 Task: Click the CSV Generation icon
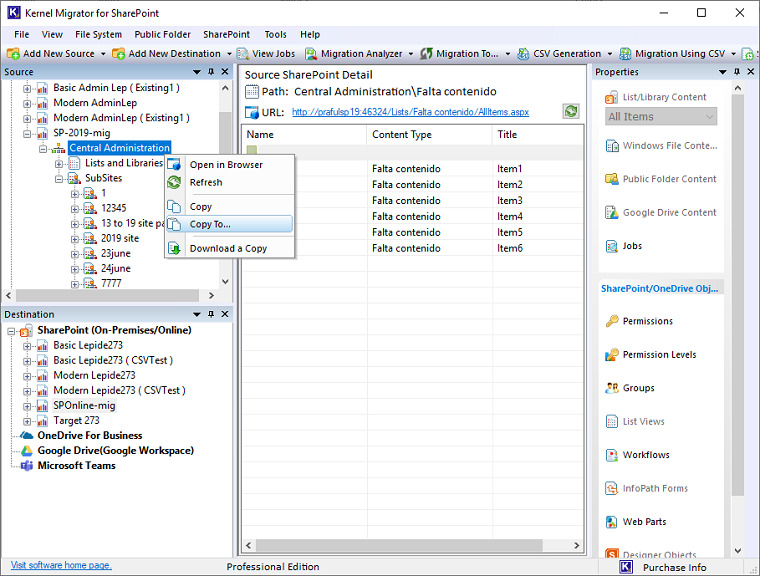pos(523,53)
